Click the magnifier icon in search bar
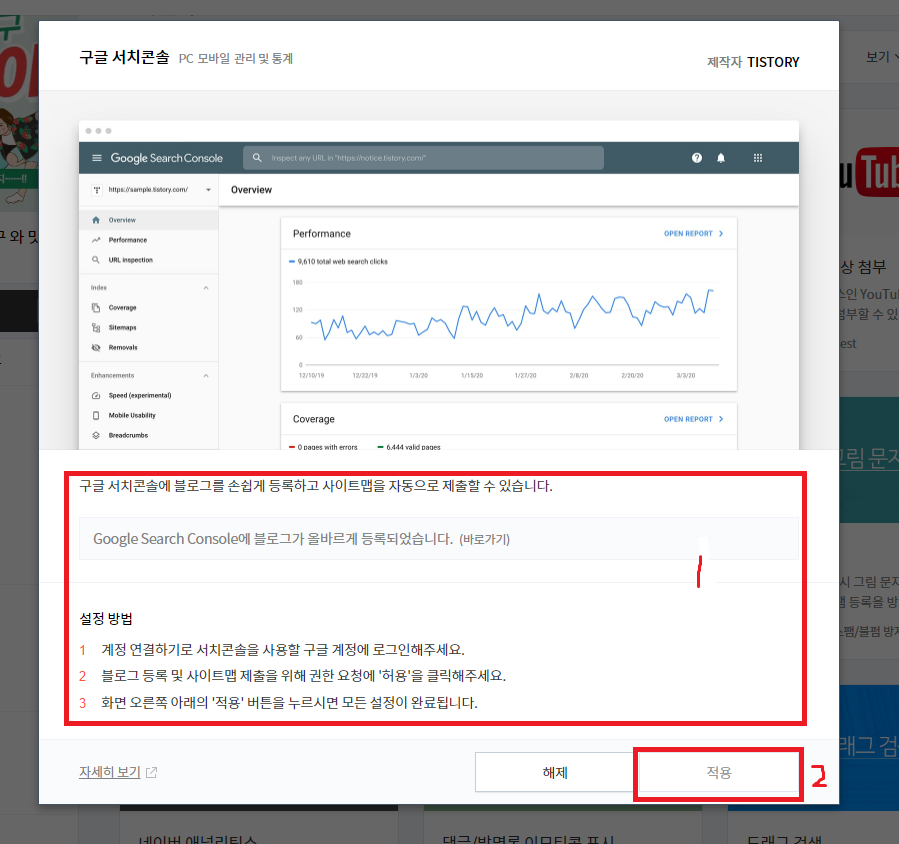 pos(257,158)
